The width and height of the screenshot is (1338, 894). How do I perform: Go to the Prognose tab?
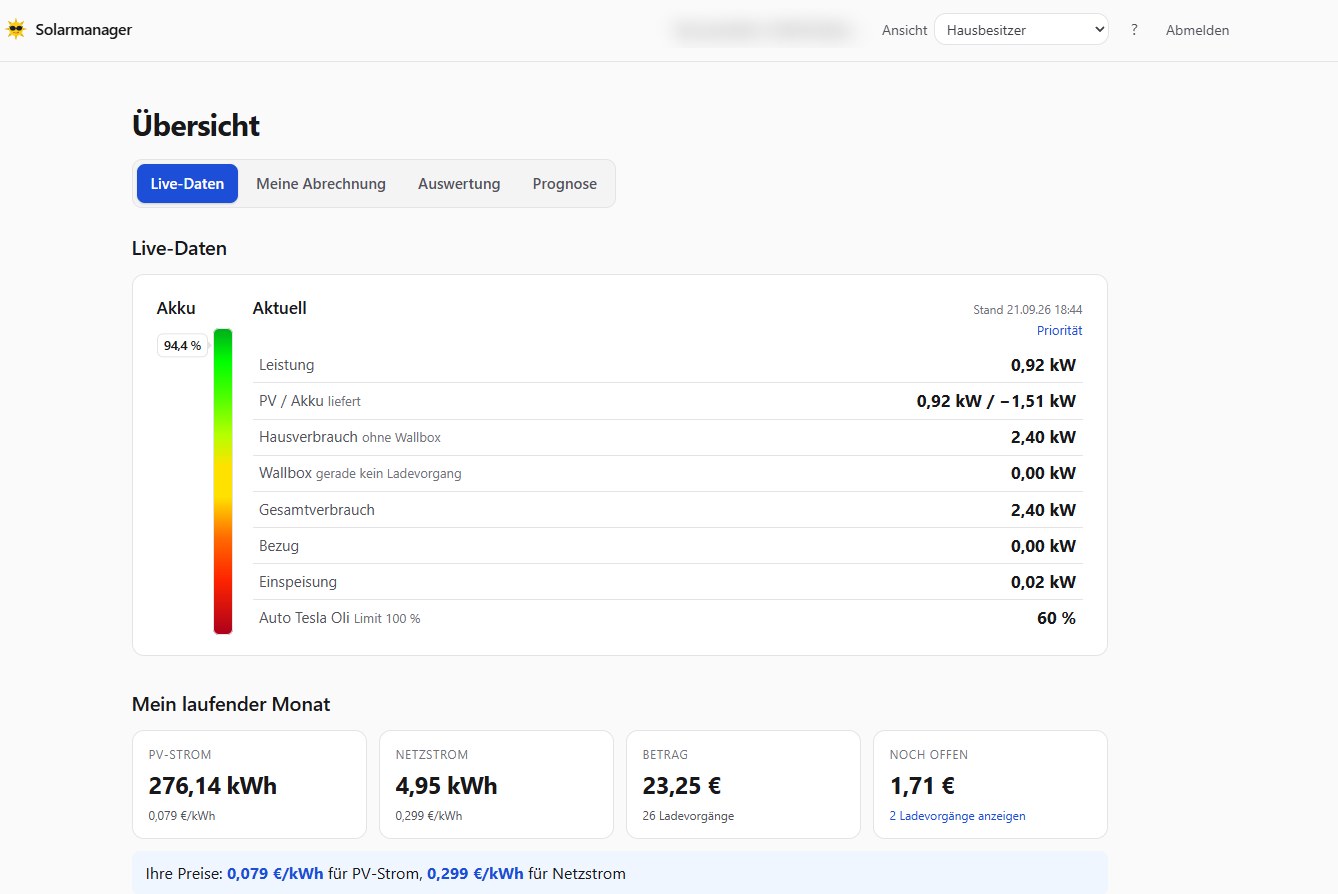pyautogui.click(x=565, y=184)
